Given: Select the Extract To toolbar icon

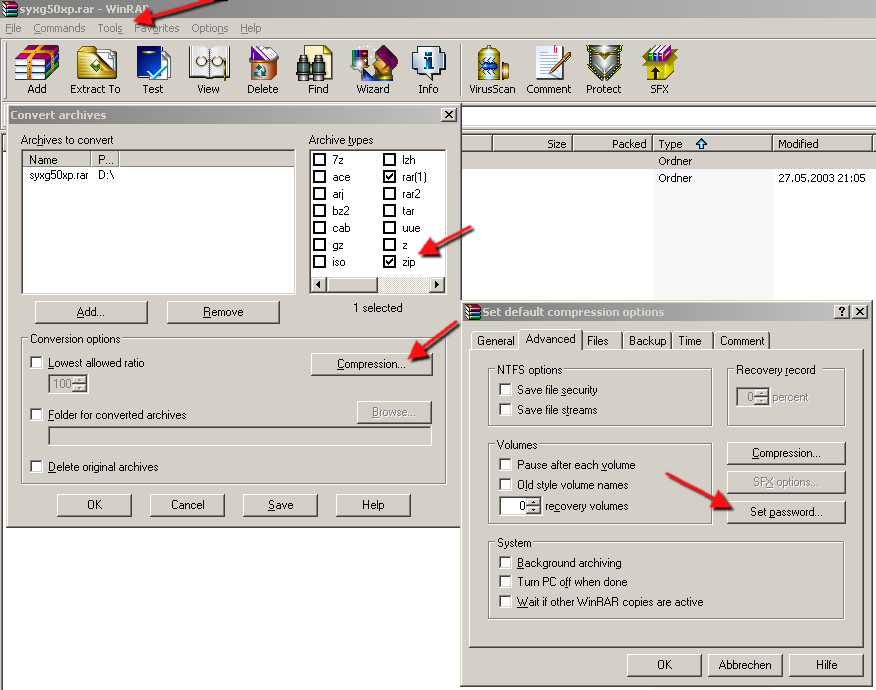Looking at the screenshot, I should point(96,69).
